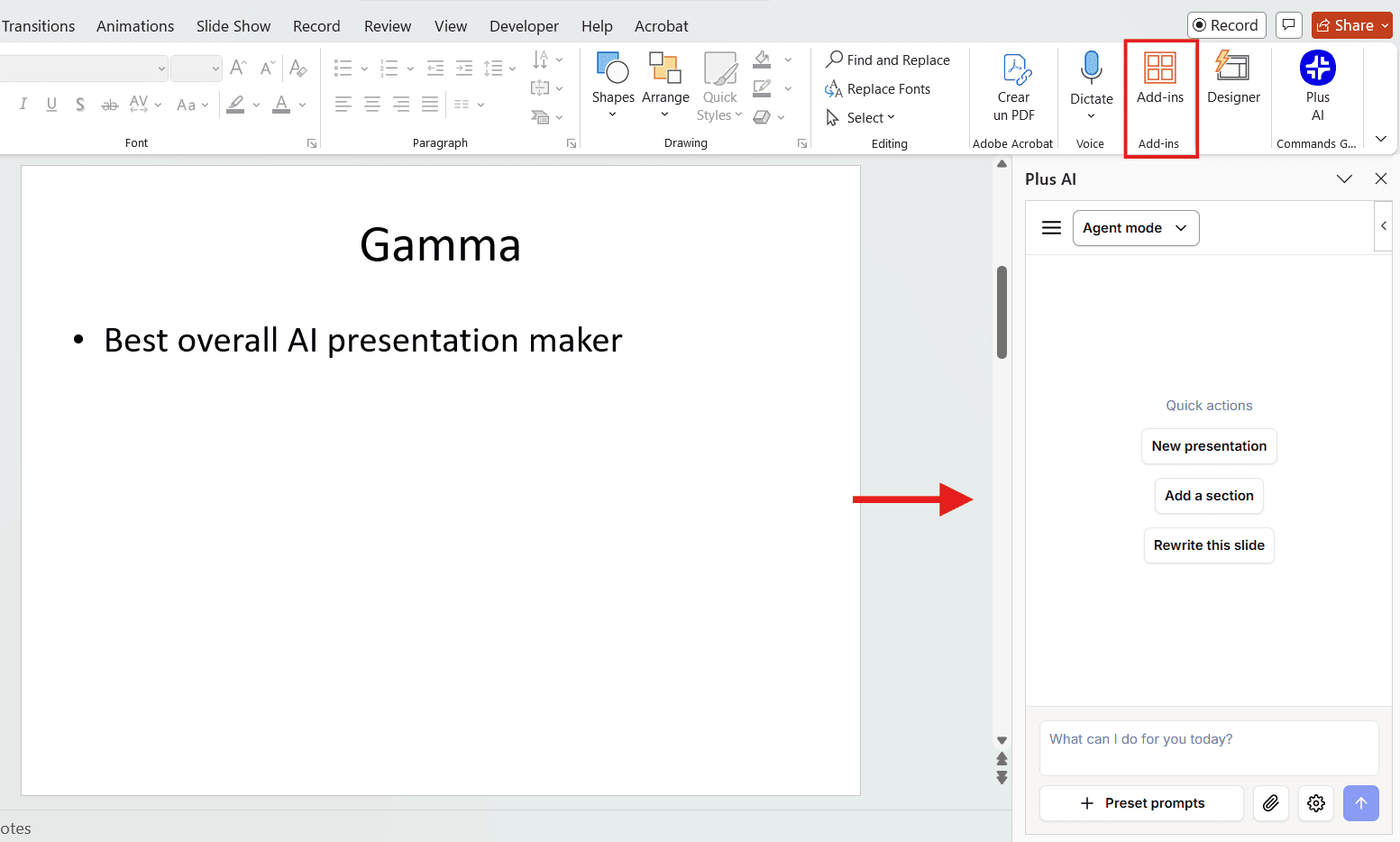Open Quick Styles gallery
This screenshot has height=842, width=1400.
tap(719, 86)
